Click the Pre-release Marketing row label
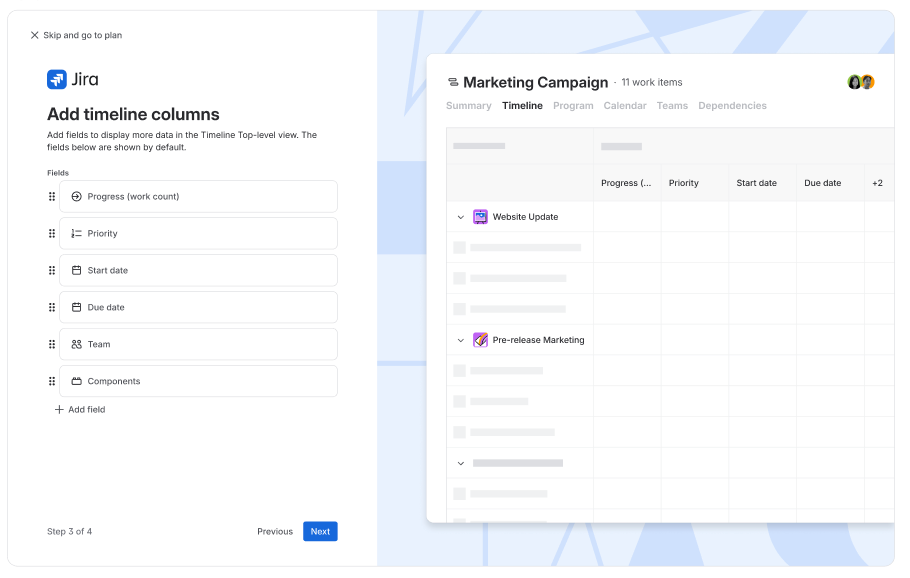 point(539,340)
